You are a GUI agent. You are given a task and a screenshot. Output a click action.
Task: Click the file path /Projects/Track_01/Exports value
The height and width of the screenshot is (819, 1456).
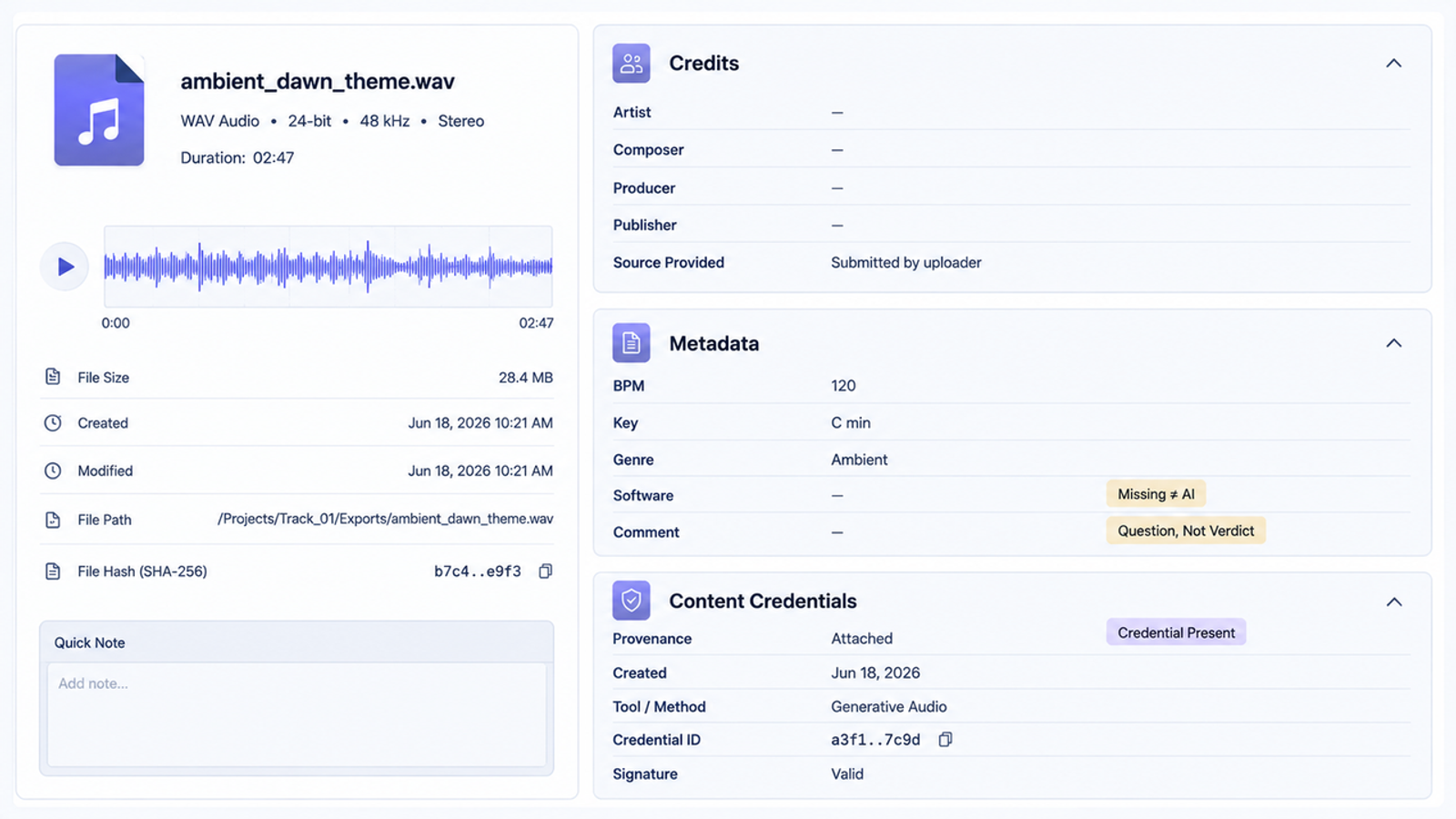click(x=385, y=519)
